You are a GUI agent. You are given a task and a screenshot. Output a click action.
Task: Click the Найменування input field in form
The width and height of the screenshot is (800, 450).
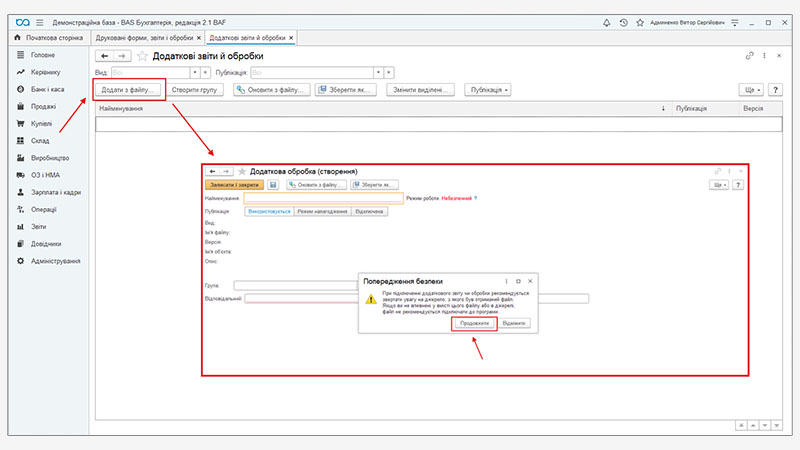(x=322, y=198)
